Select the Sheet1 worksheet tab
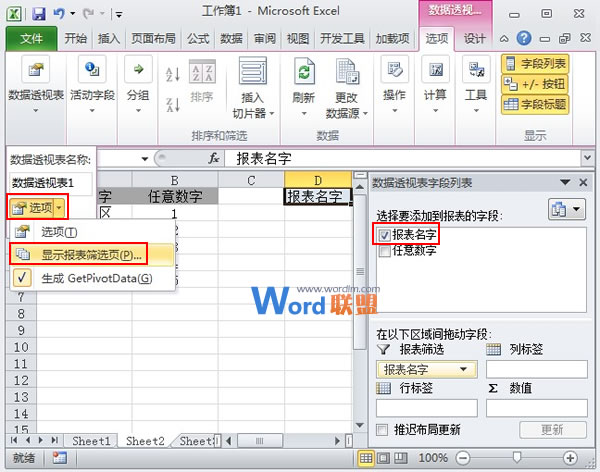The height and width of the screenshot is (472, 600). pyautogui.click(x=92, y=441)
